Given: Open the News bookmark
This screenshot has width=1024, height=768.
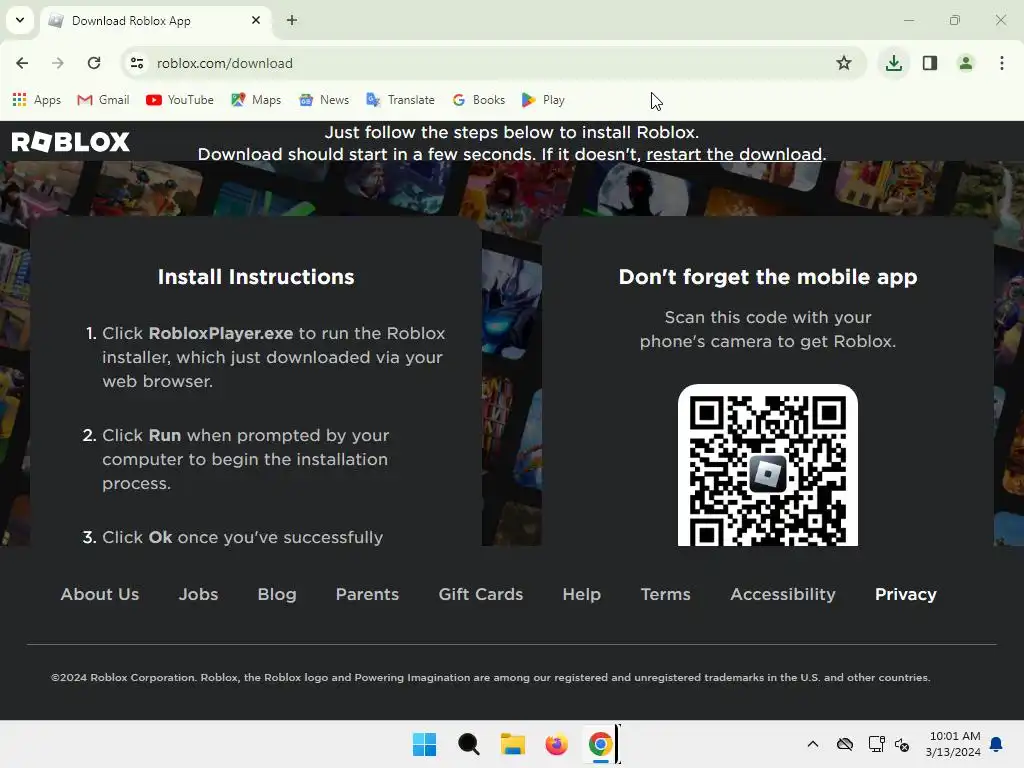Looking at the screenshot, I should [x=324, y=100].
